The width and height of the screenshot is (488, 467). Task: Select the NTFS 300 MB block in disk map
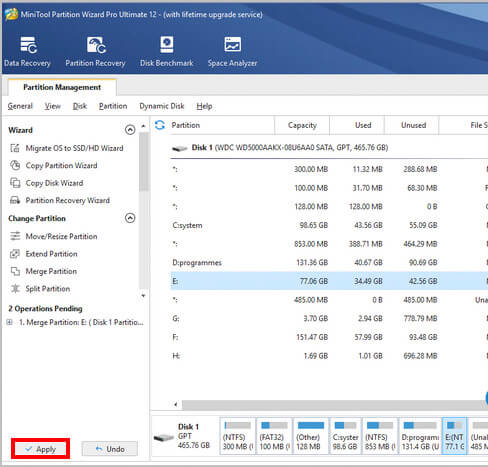coord(237,436)
